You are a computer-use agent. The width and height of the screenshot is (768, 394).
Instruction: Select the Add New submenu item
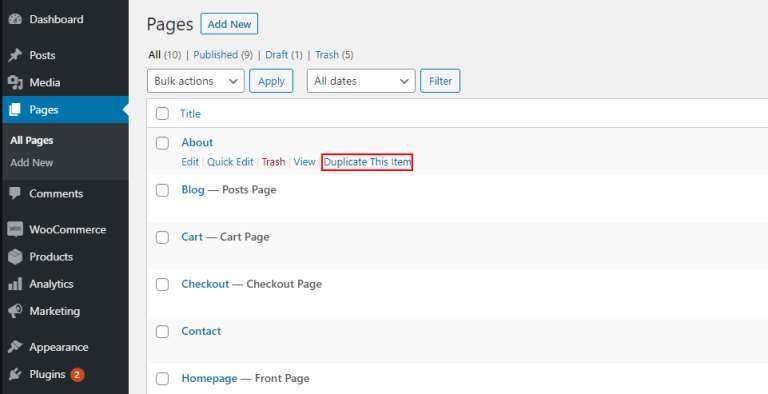tap(32, 163)
